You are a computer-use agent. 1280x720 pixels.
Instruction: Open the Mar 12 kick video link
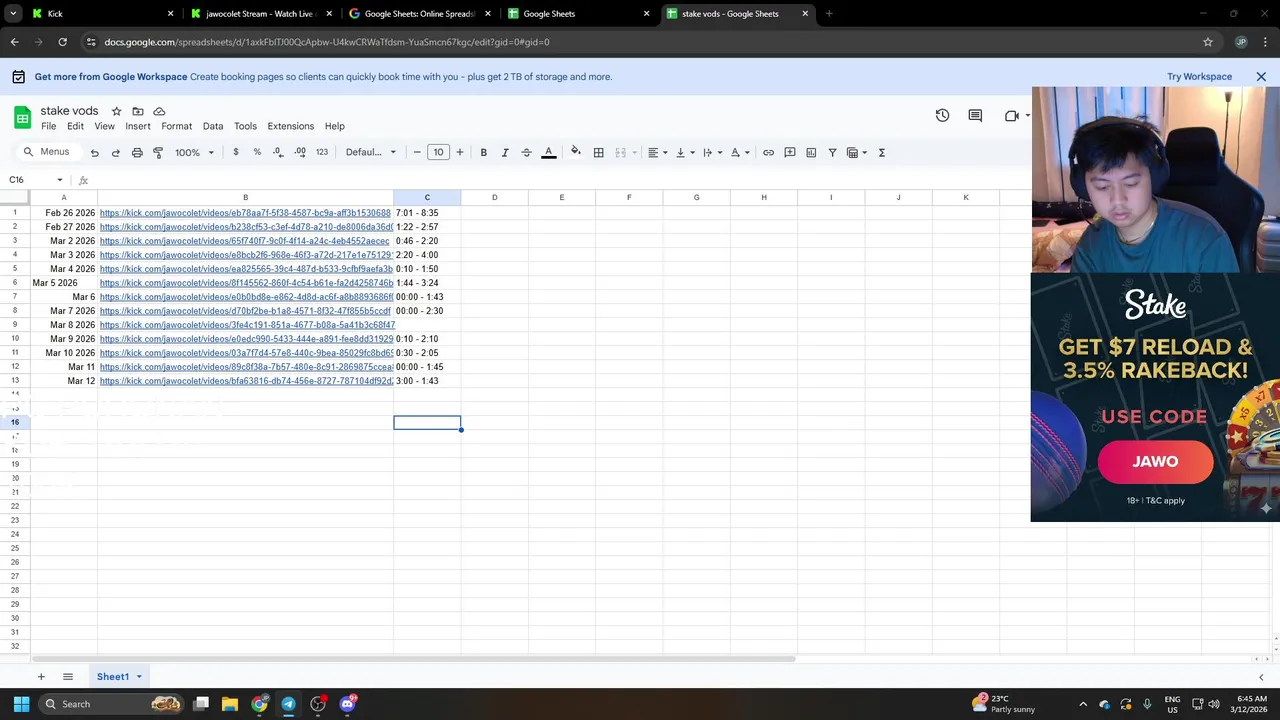coord(246,381)
